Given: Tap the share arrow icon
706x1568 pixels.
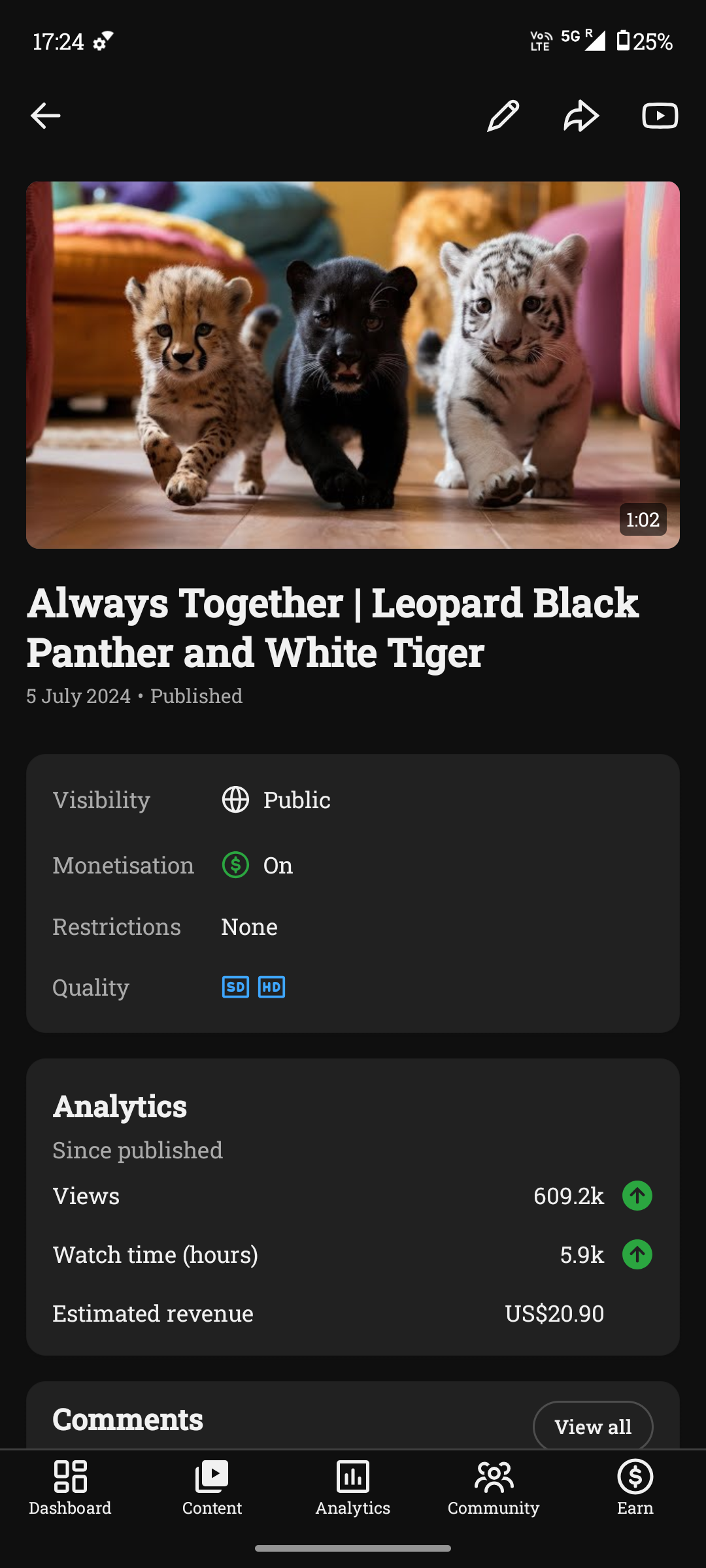Looking at the screenshot, I should 581,116.
